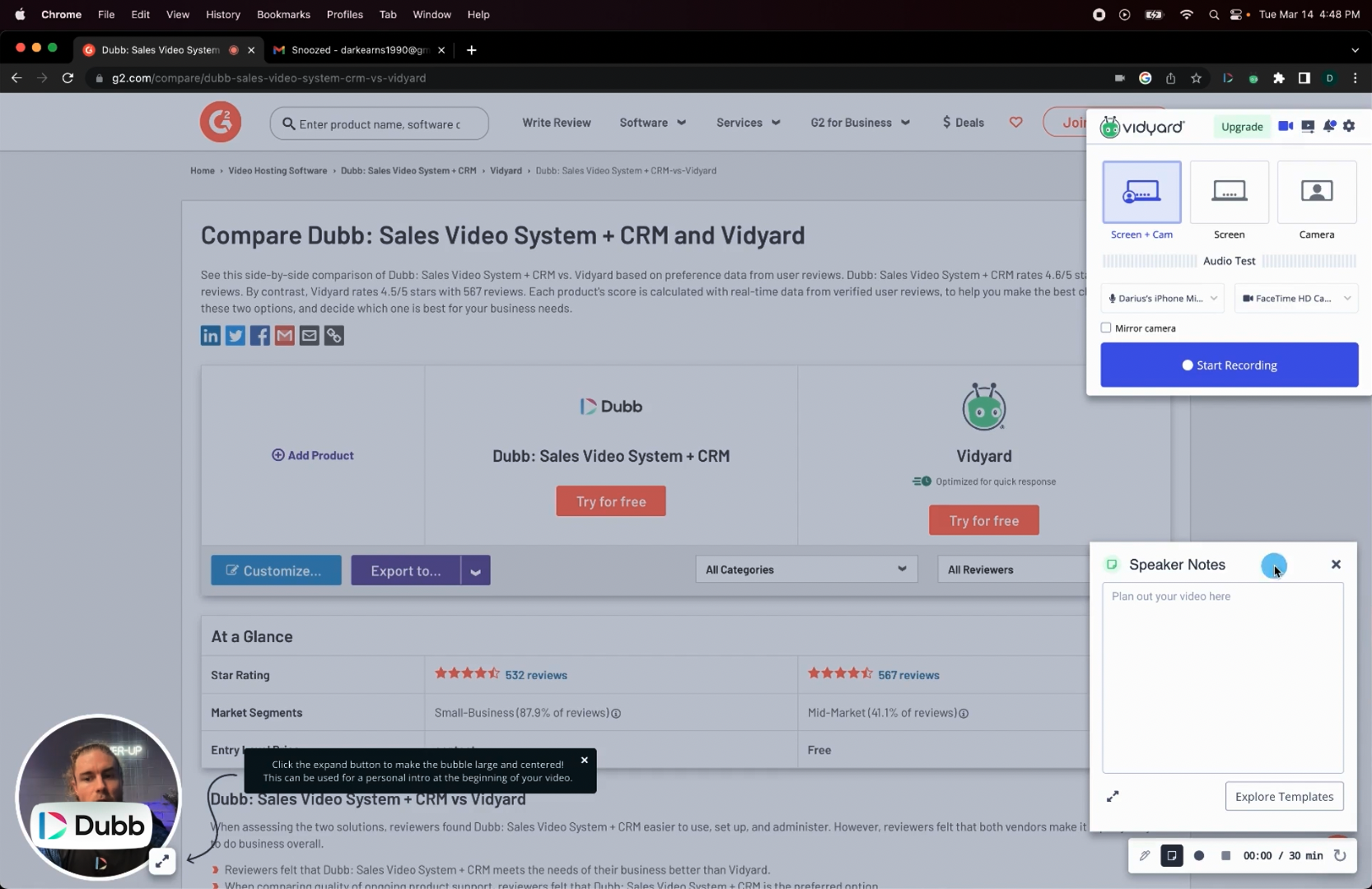Click the Customize... button
This screenshot has height=889, width=1372.
click(x=276, y=570)
